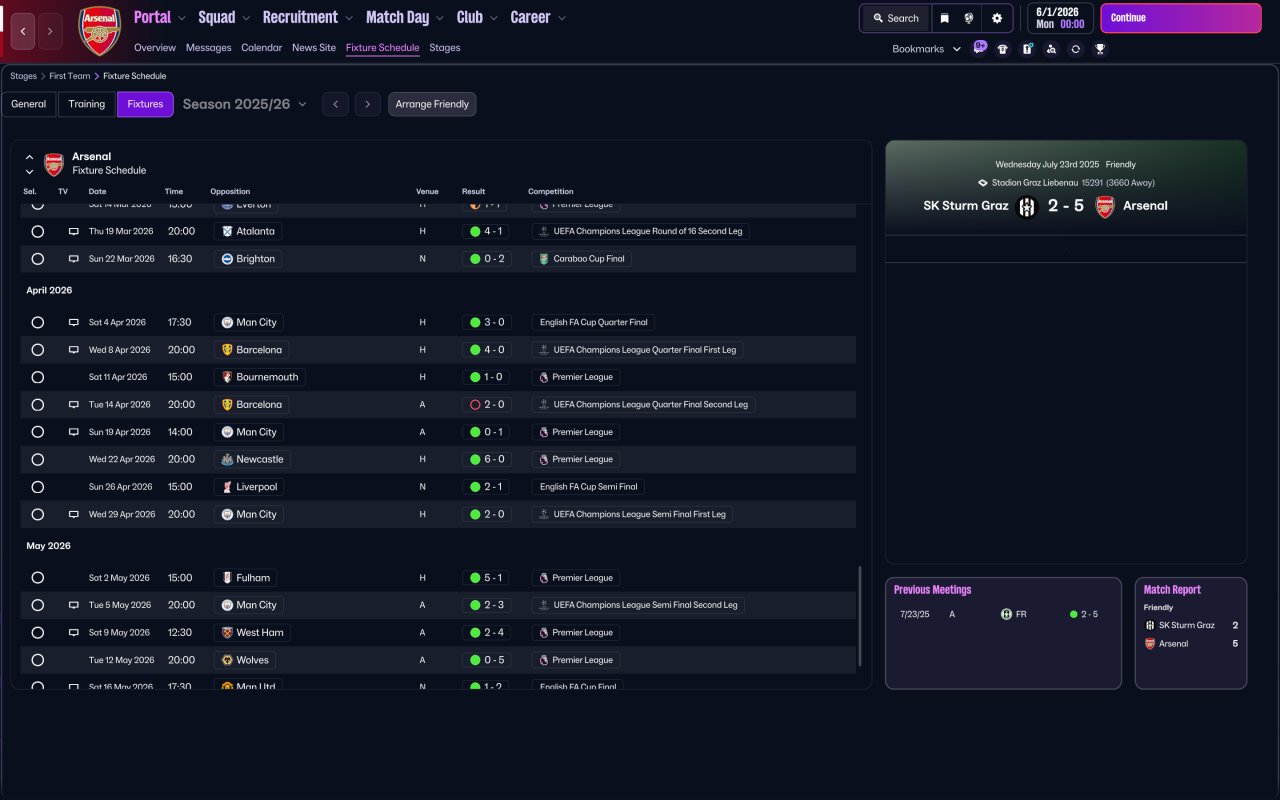This screenshot has width=1280, height=800.
Task: Open the bookmark icon beside Search
Action: click(x=944, y=18)
